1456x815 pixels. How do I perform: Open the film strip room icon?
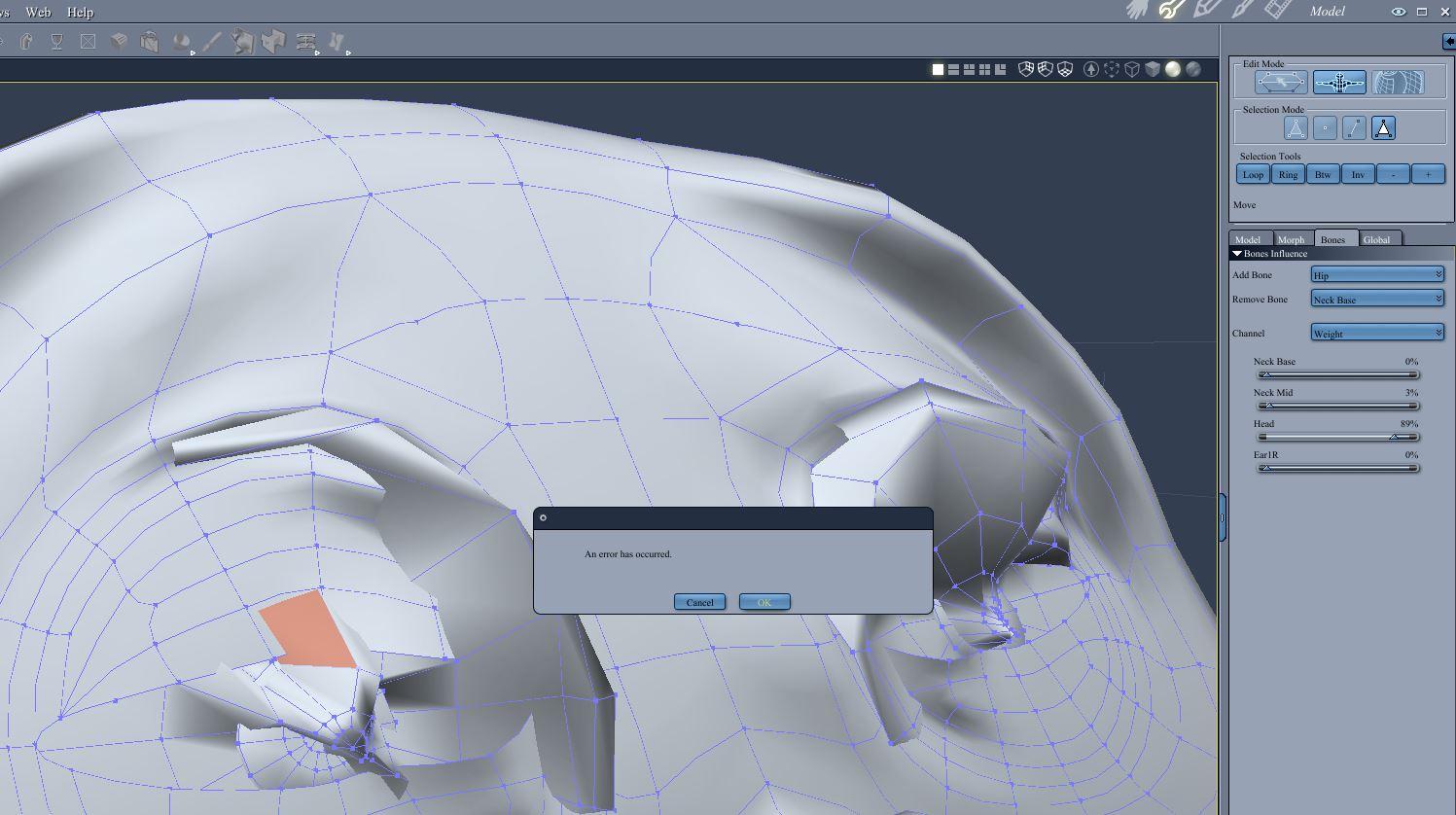pyautogui.click(x=1277, y=10)
